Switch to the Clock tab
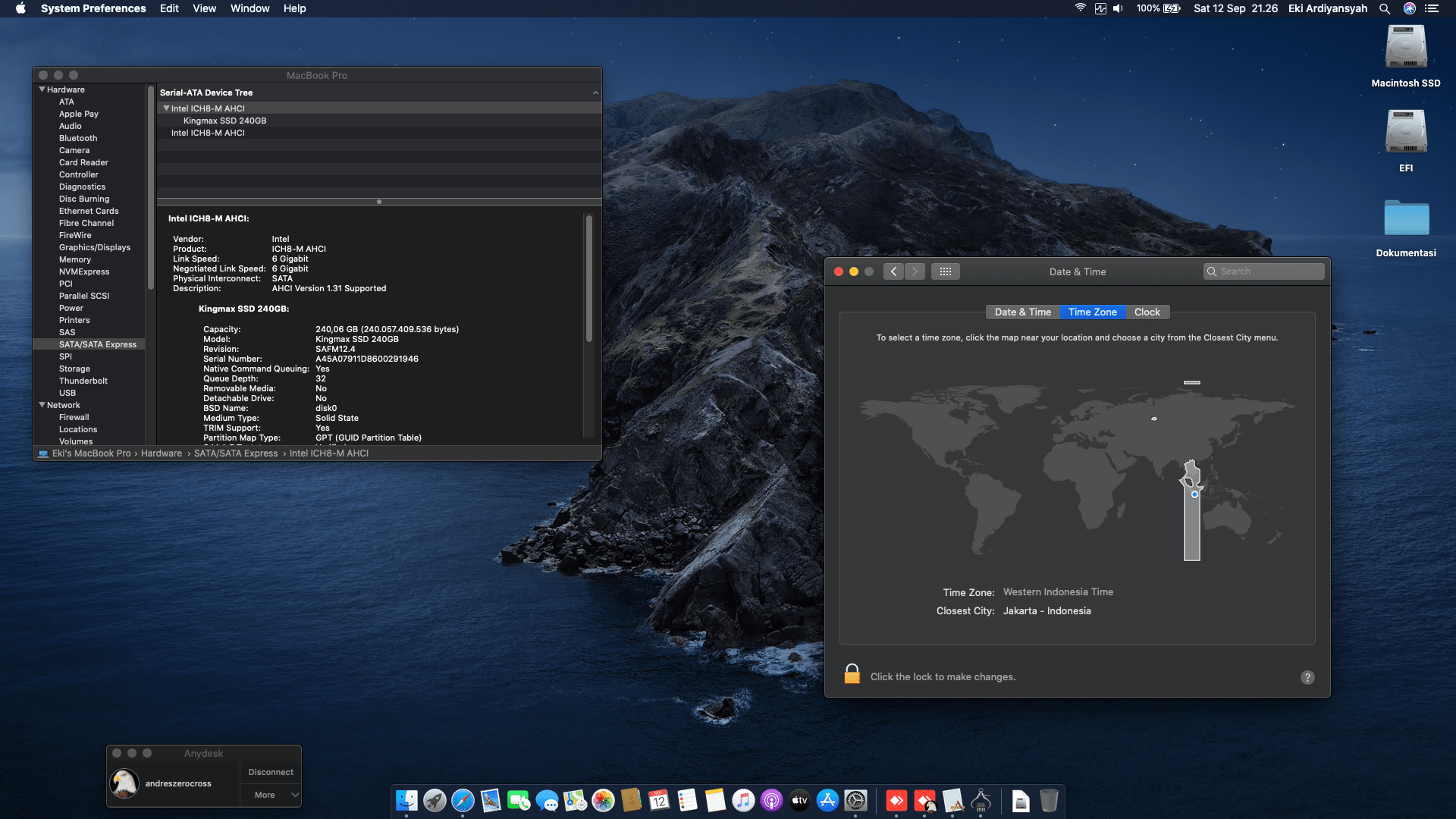Screen dimensions: 1456x819 (1147, 312)
